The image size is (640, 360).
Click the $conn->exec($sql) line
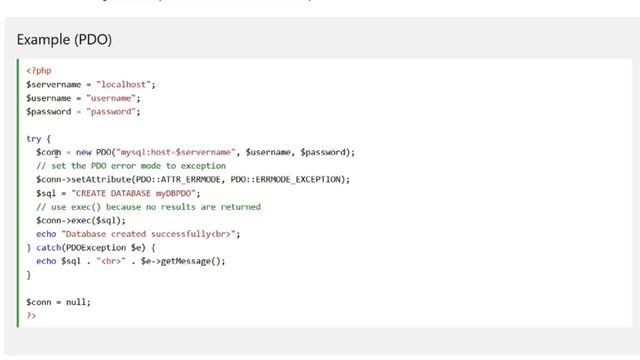tap(81, 220)
